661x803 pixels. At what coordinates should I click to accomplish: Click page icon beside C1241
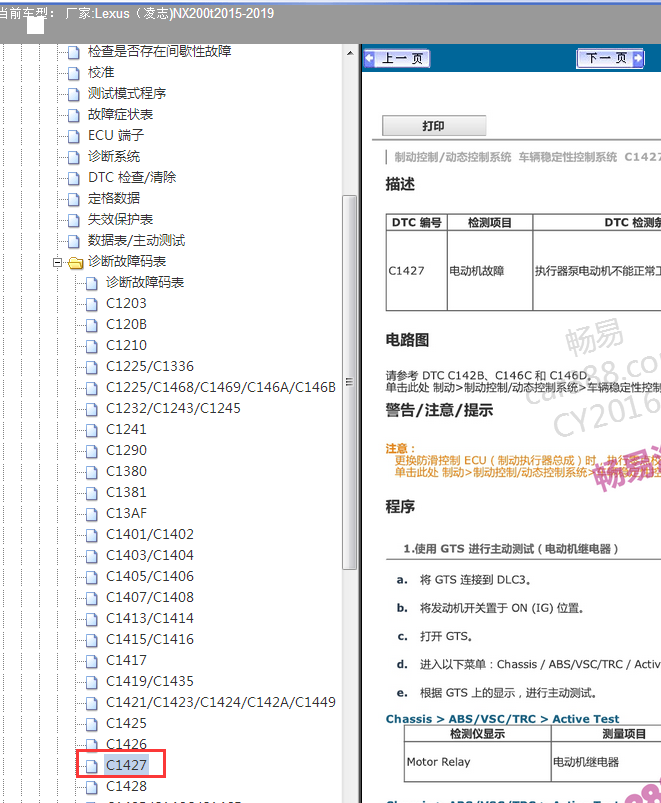click(x=92, y=430)
